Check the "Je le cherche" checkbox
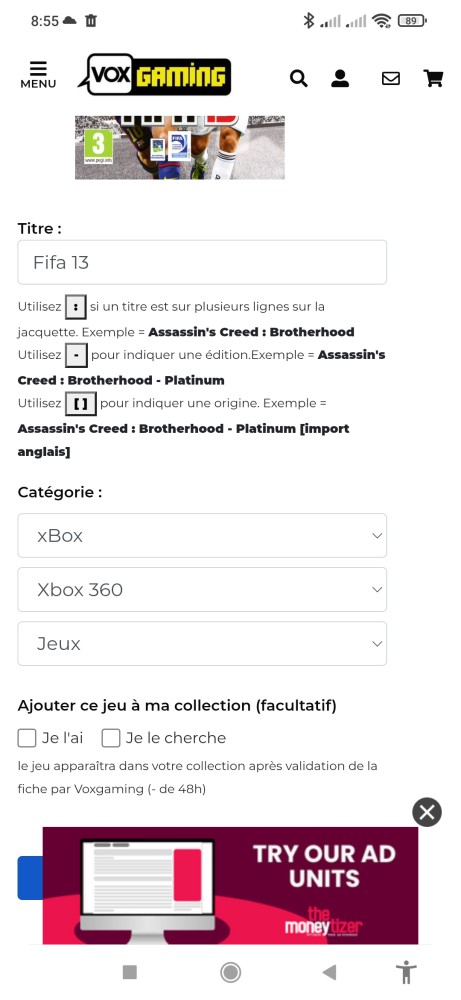Viewport: 461px width, 1000px height. 111,739
